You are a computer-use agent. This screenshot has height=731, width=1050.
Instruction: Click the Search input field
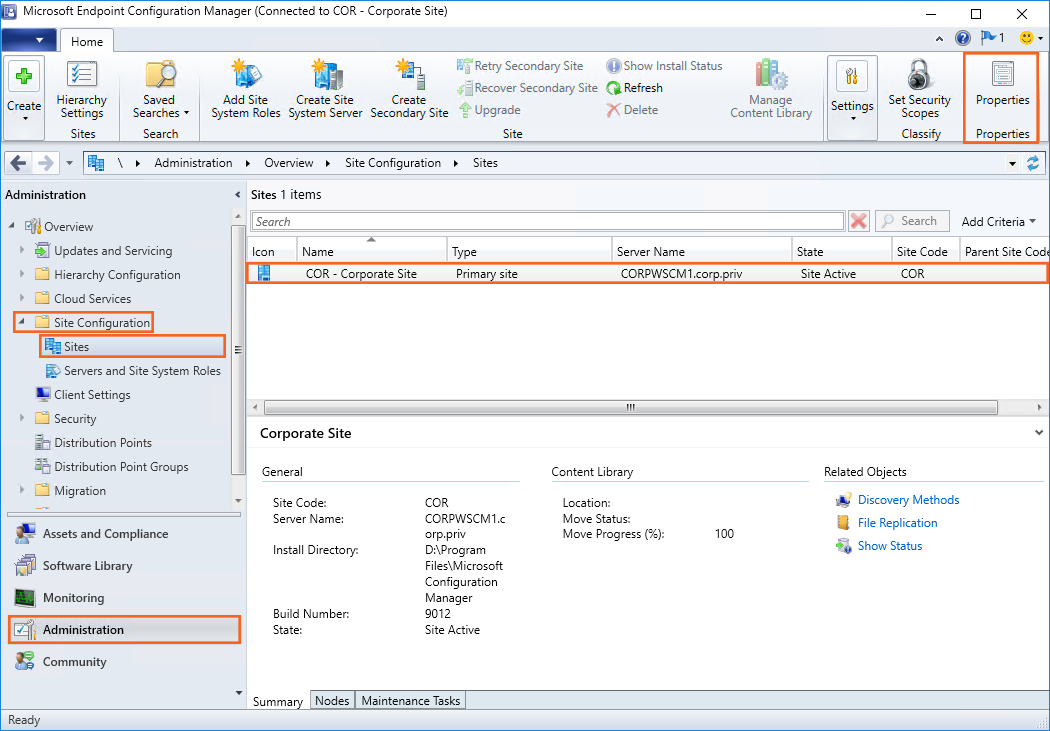click(547, 222)
